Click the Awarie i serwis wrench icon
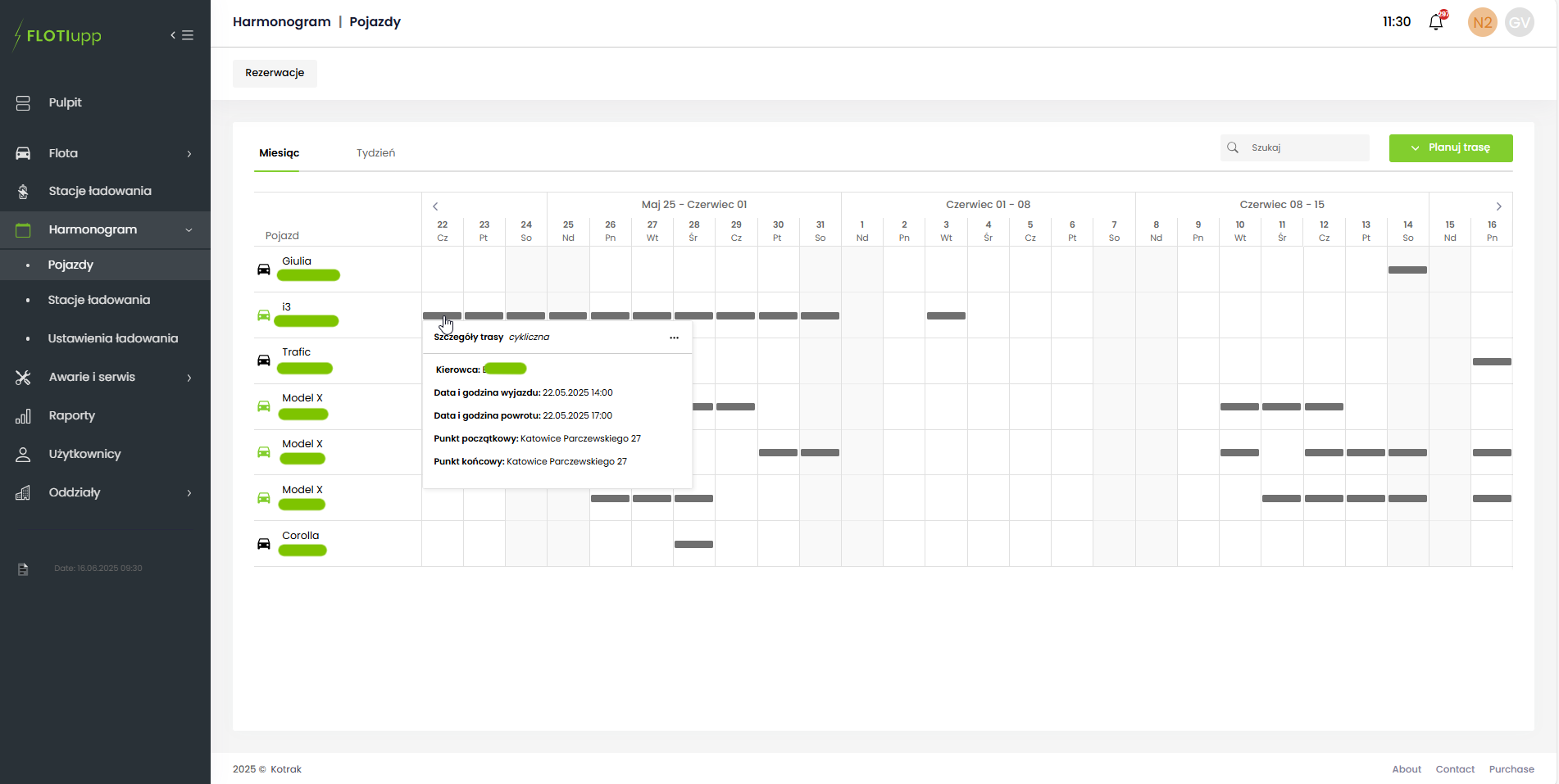1559x784 pixels. (23, 378)
